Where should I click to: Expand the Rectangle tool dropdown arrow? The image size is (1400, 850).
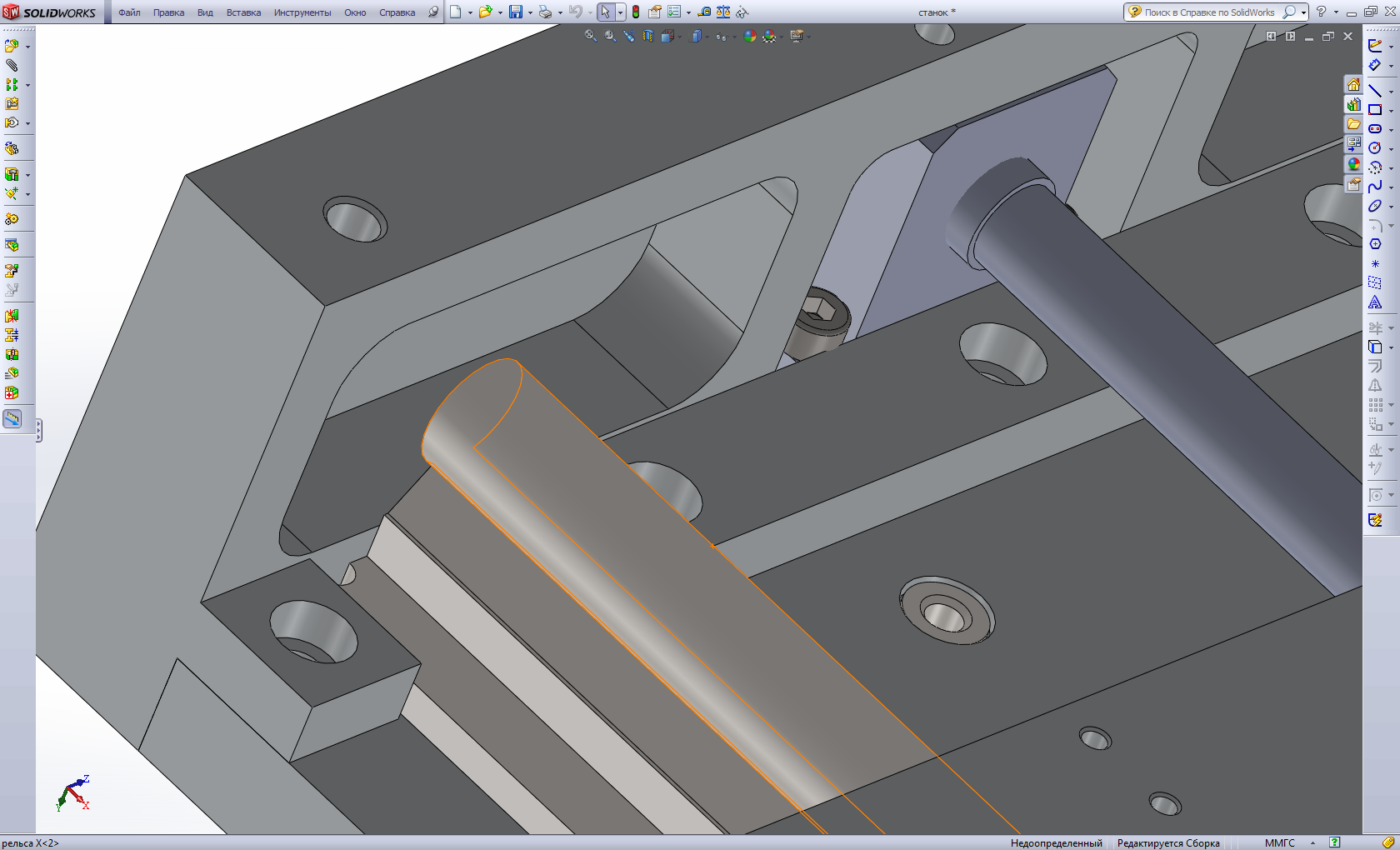click(x=1391, y=111)
